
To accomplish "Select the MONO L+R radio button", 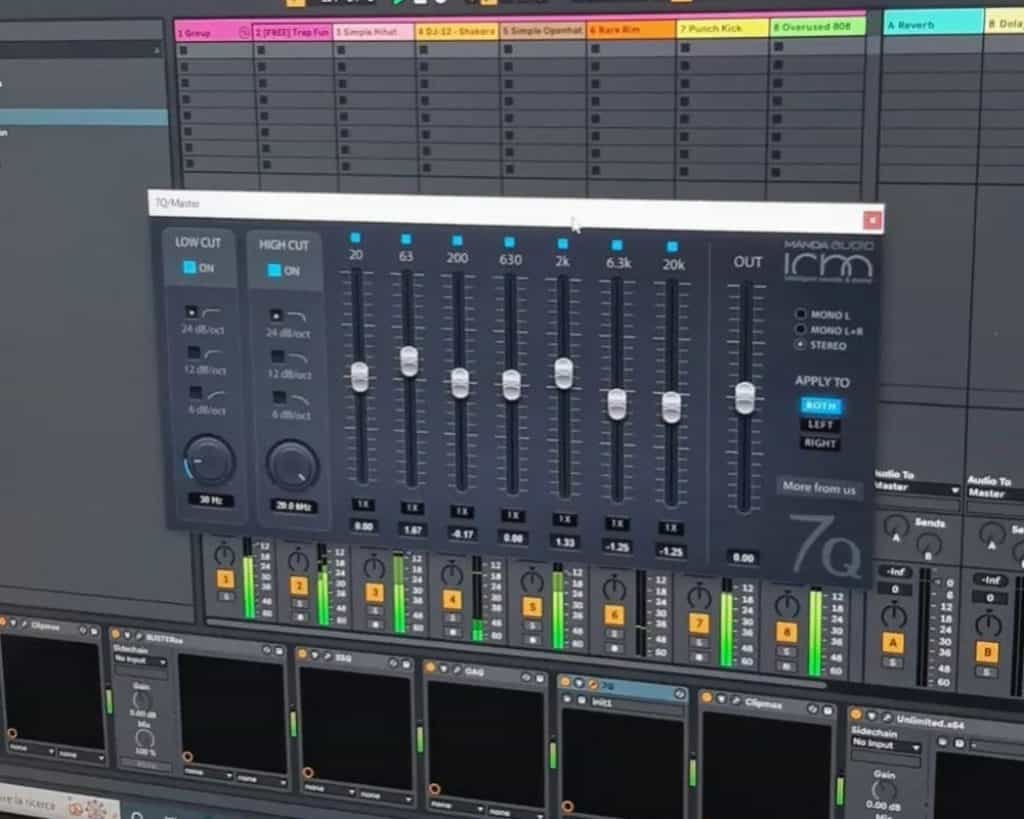I will click(799, 328).
